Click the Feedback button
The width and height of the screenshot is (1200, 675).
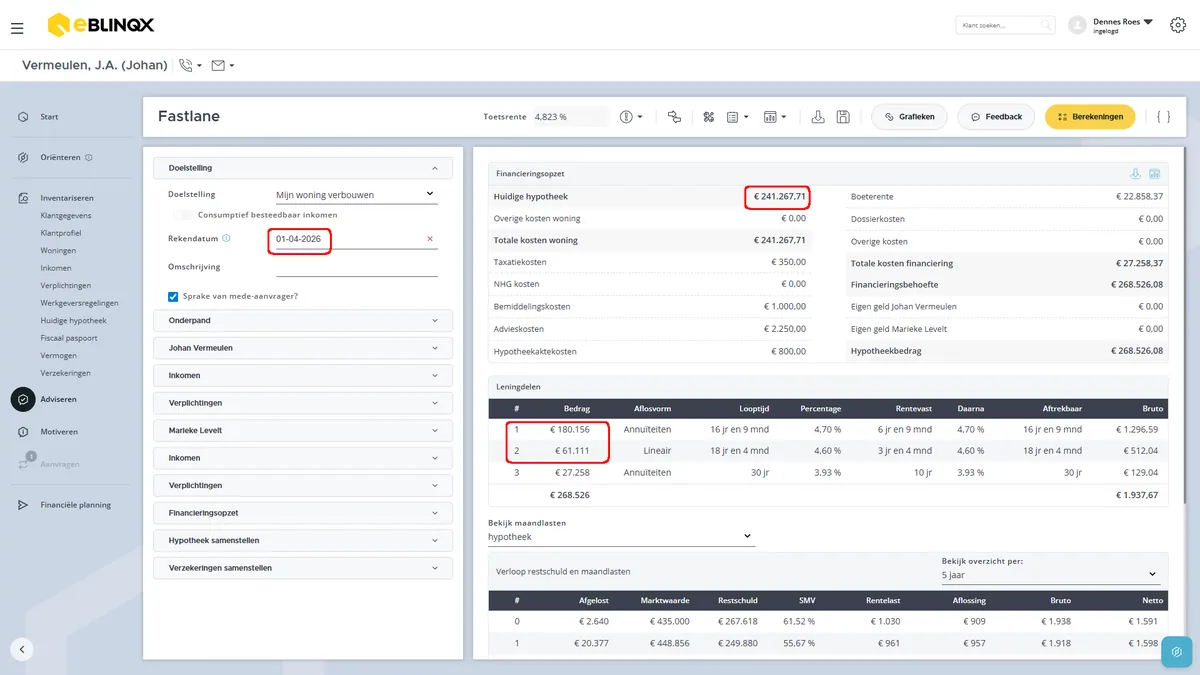tap(996, 117)
